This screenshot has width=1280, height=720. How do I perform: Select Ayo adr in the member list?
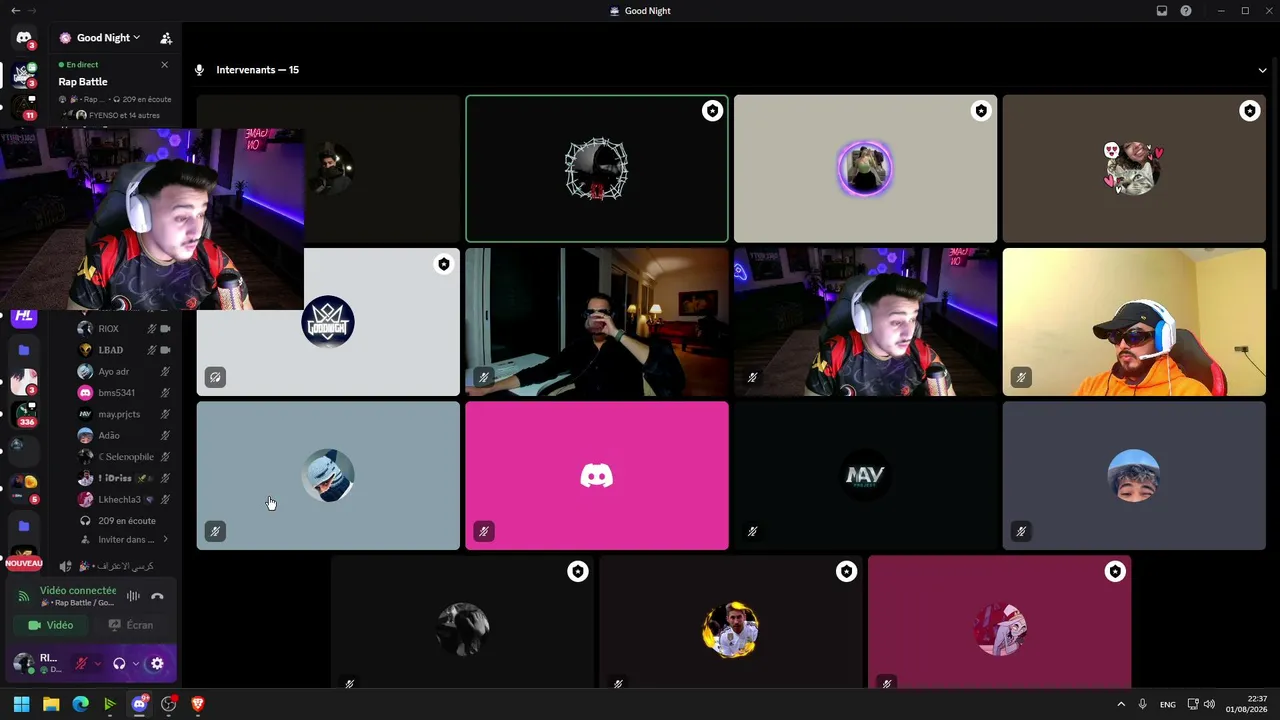click(122, 371)
